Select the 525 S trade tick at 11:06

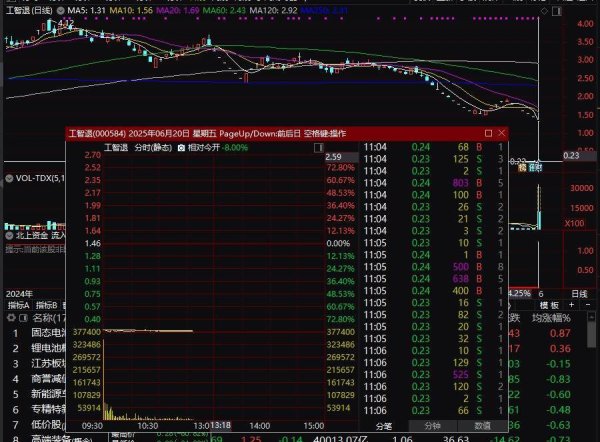pos(433,374)
